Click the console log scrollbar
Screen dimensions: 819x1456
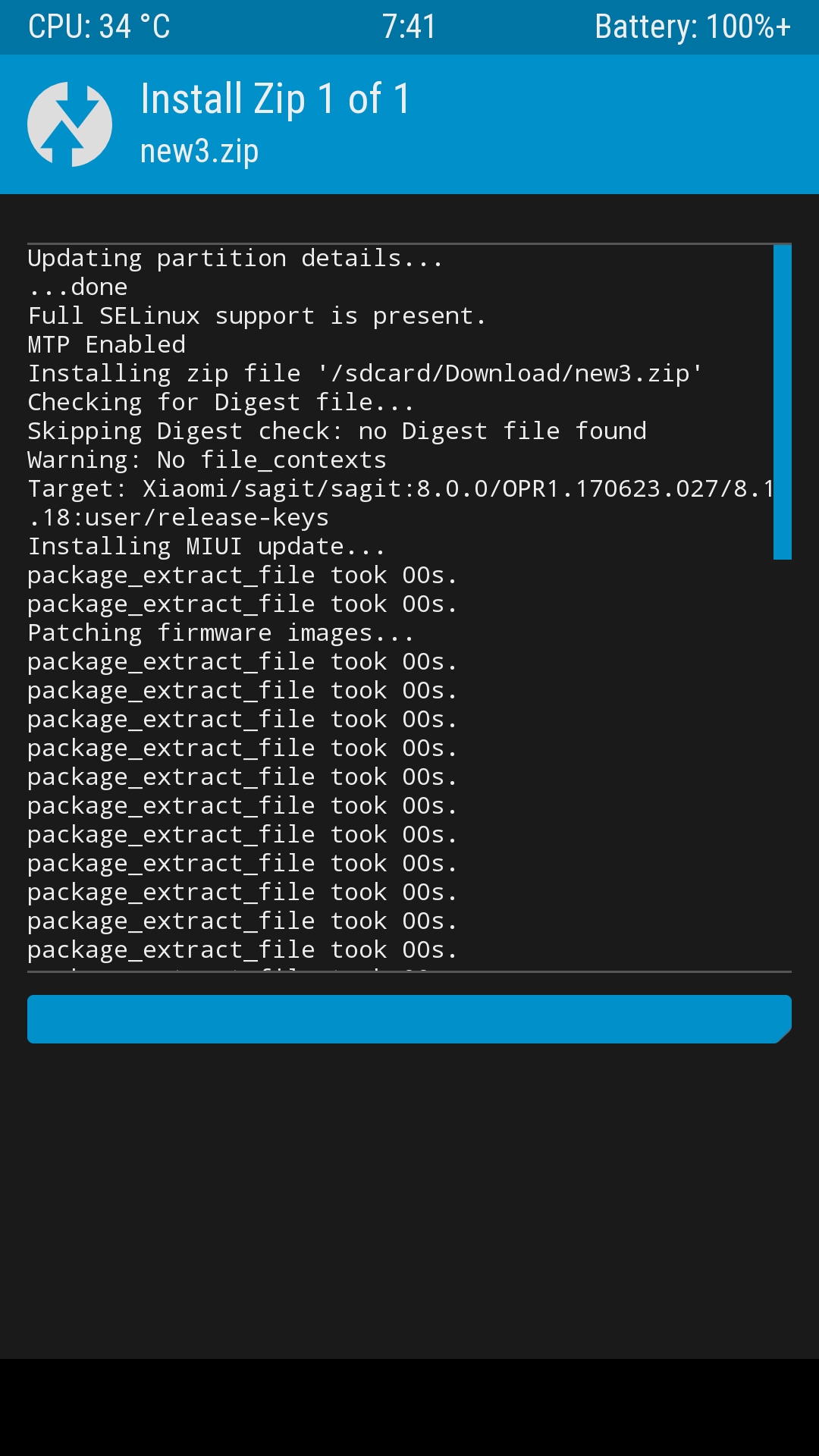pos(782,402)
